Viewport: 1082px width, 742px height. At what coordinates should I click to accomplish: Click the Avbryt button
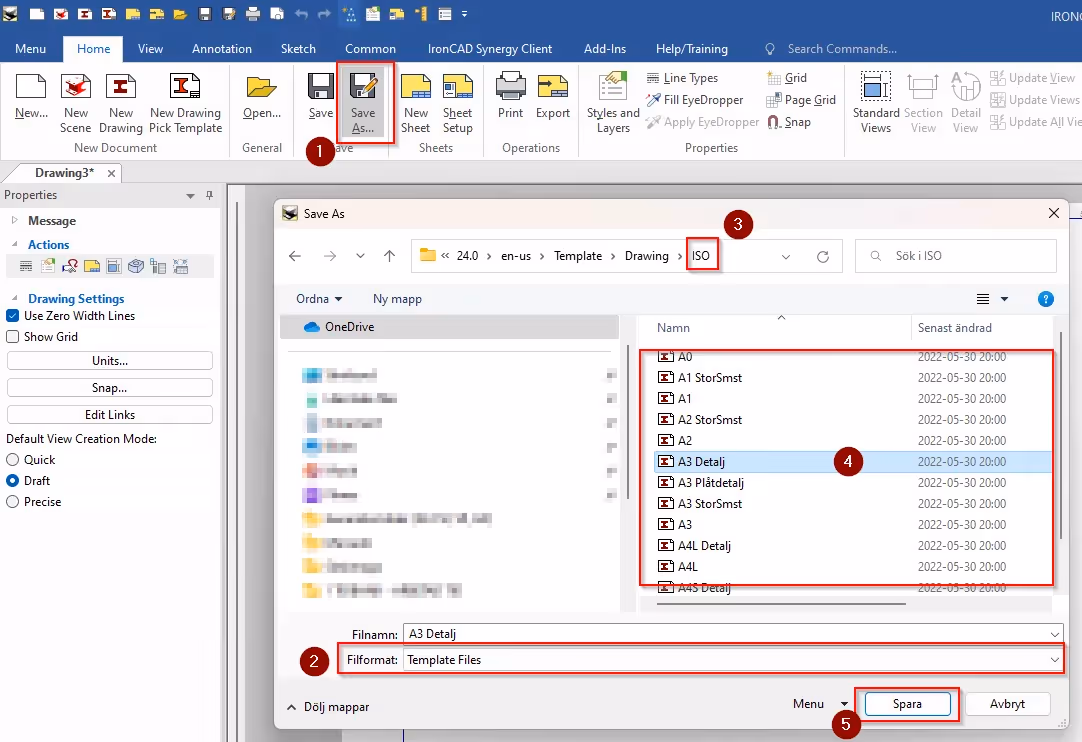[x=1007, y=704]
